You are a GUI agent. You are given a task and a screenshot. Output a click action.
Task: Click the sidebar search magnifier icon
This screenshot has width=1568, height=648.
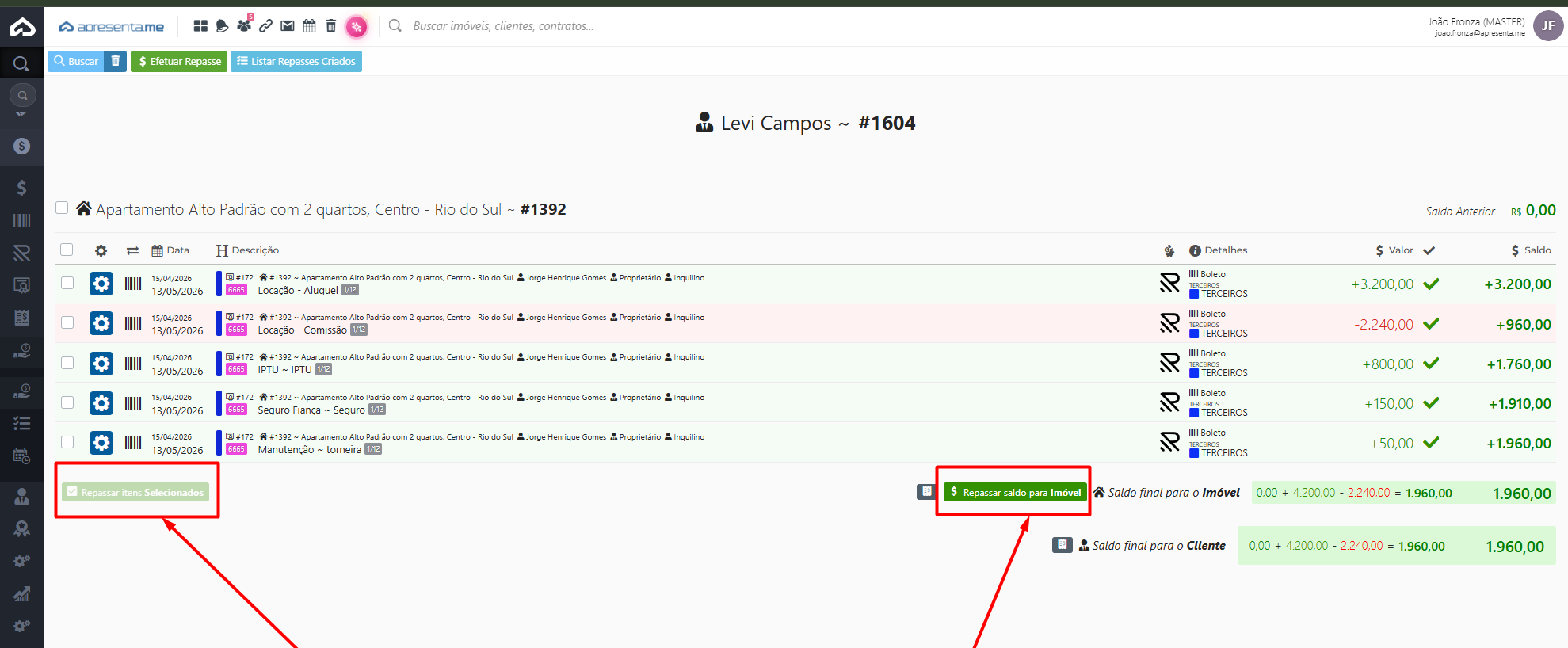(x=21, y=63)
